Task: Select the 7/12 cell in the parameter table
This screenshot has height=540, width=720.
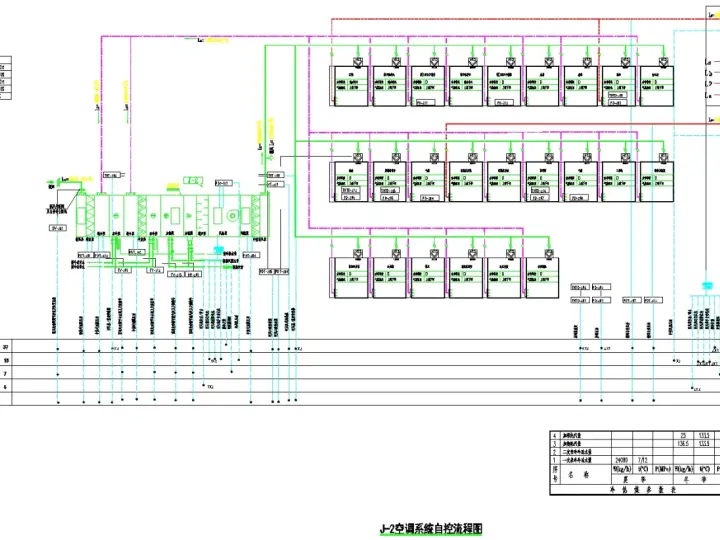Action: tap(642, 460)
